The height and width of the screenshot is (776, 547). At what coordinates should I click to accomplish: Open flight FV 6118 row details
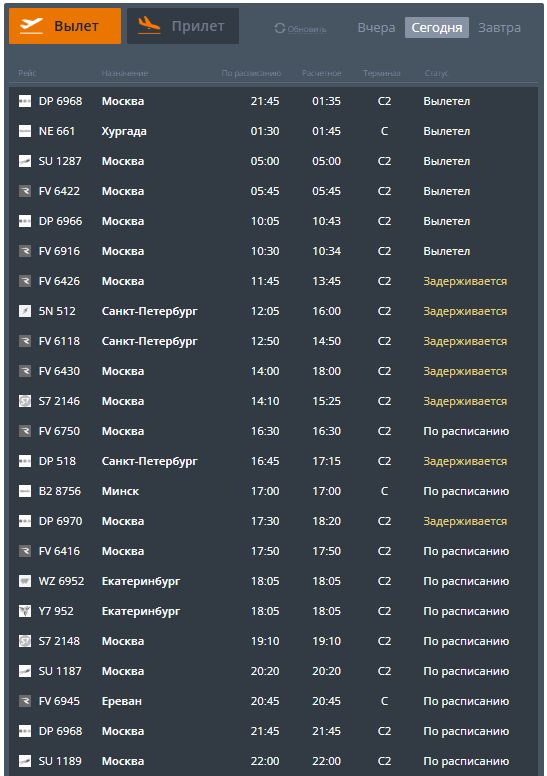point(273,341)
